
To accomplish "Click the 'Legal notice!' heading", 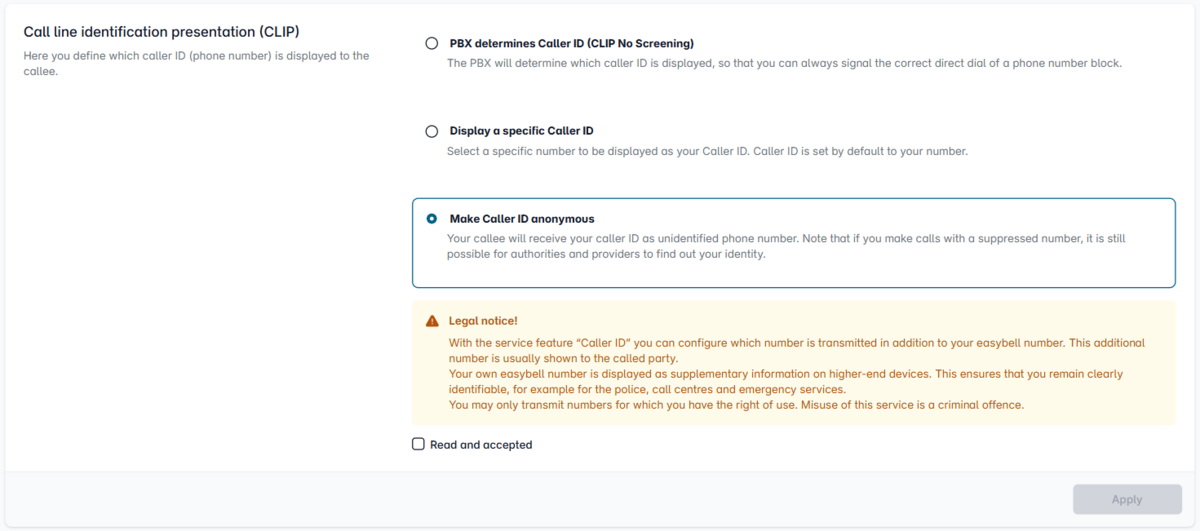I will tap(483, 321).
